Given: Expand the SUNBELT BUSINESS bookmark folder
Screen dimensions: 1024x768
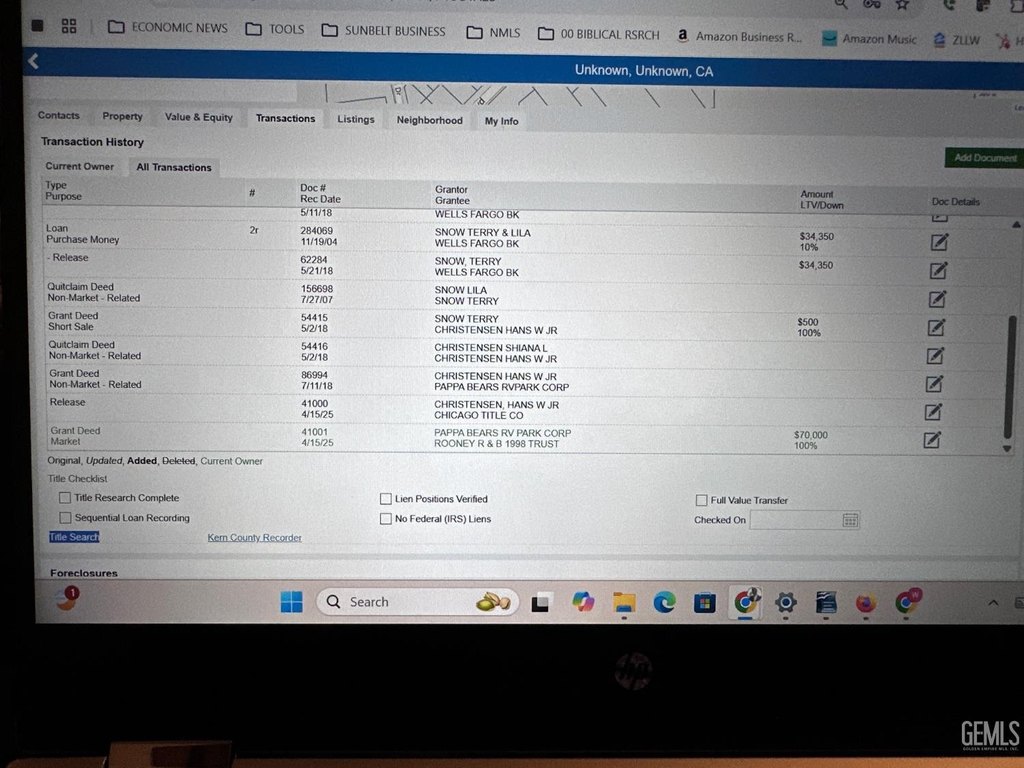Looking at the screenshot, I should click(383, 31).
